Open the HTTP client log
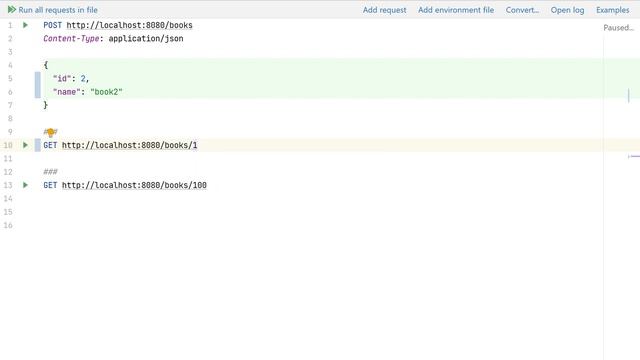Viewport: 640px width, 360px height. (x=567, y=10)
